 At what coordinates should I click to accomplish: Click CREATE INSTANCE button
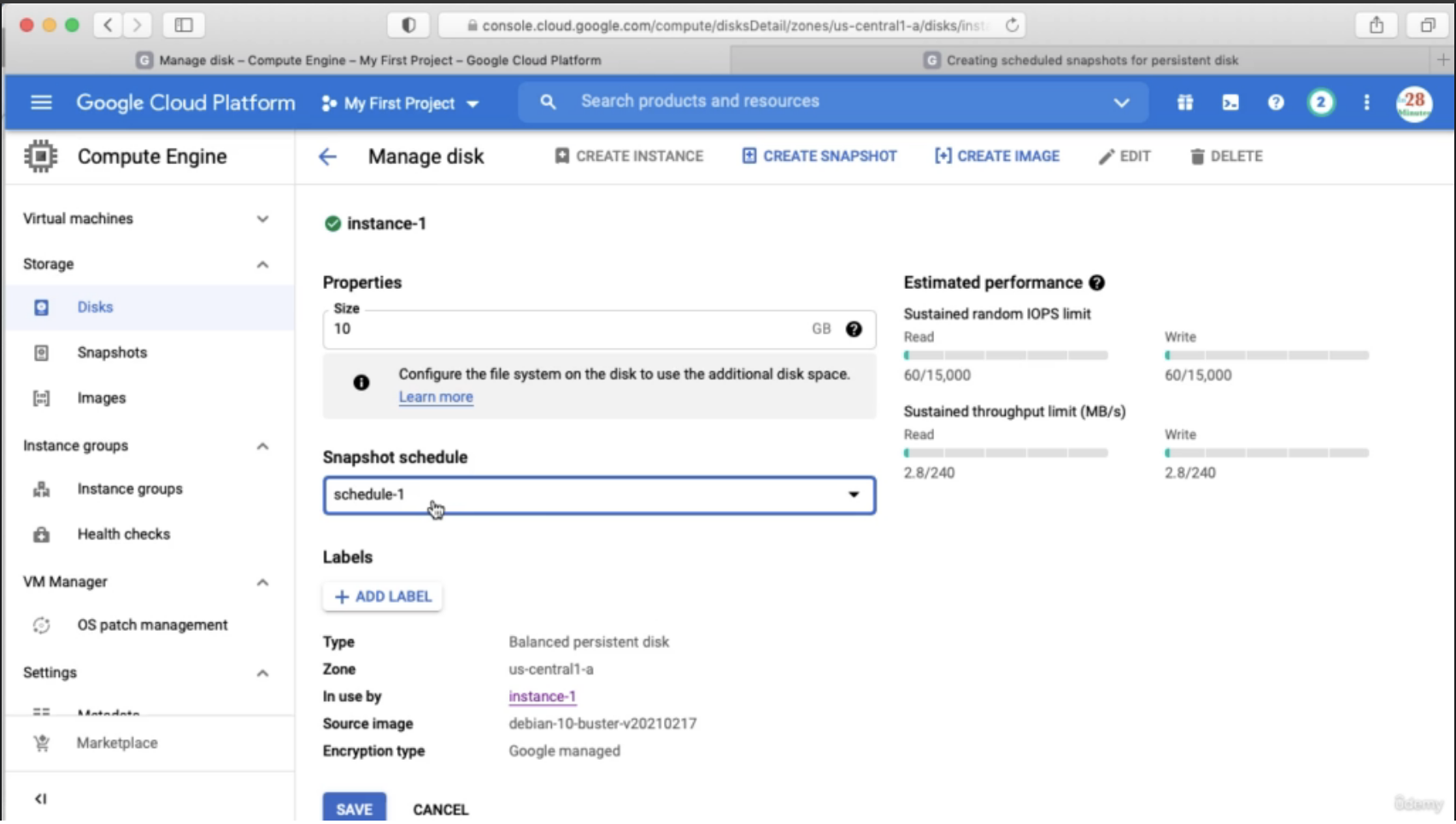click(x=629, y=156)
